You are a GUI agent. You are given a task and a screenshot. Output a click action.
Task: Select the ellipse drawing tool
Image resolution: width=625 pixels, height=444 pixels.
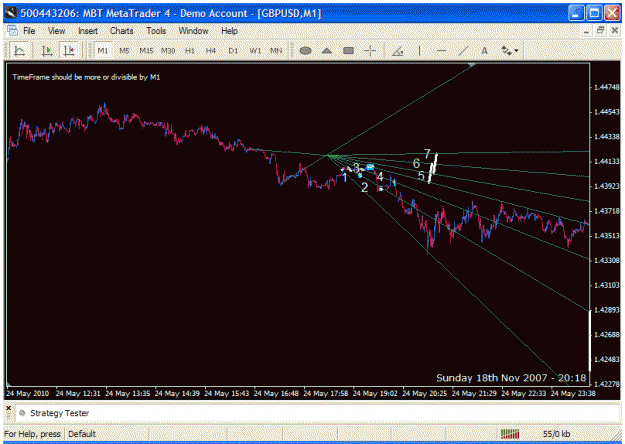tap(306, 51)
